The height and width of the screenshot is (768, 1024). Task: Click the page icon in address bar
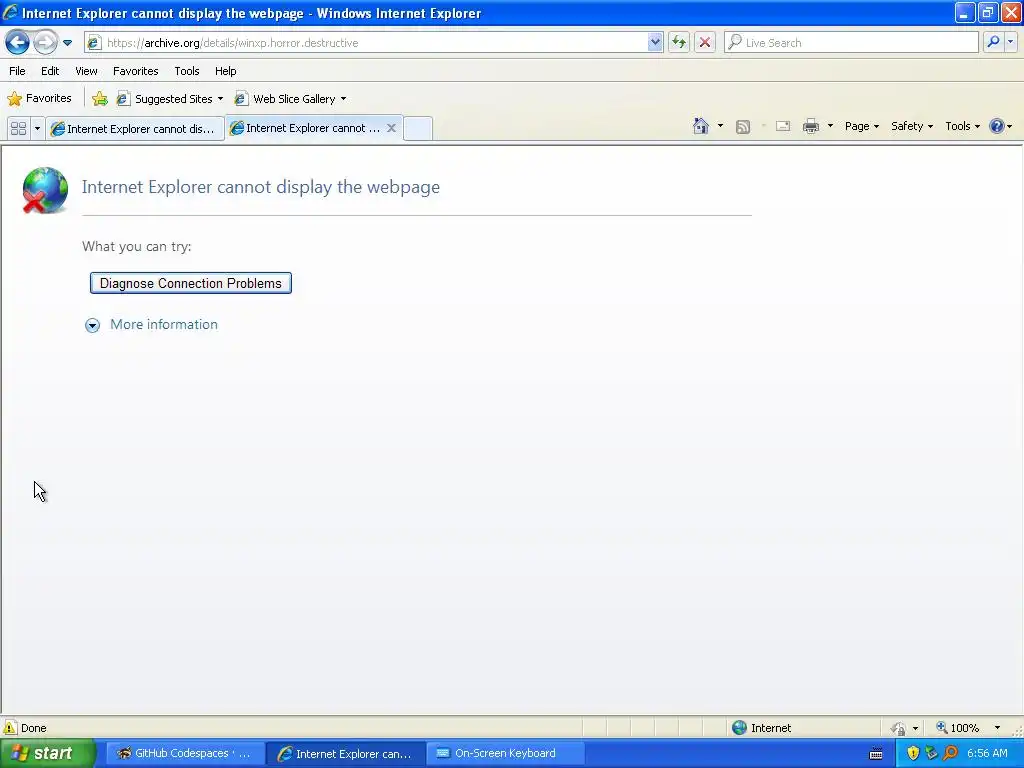click(94, 43)
